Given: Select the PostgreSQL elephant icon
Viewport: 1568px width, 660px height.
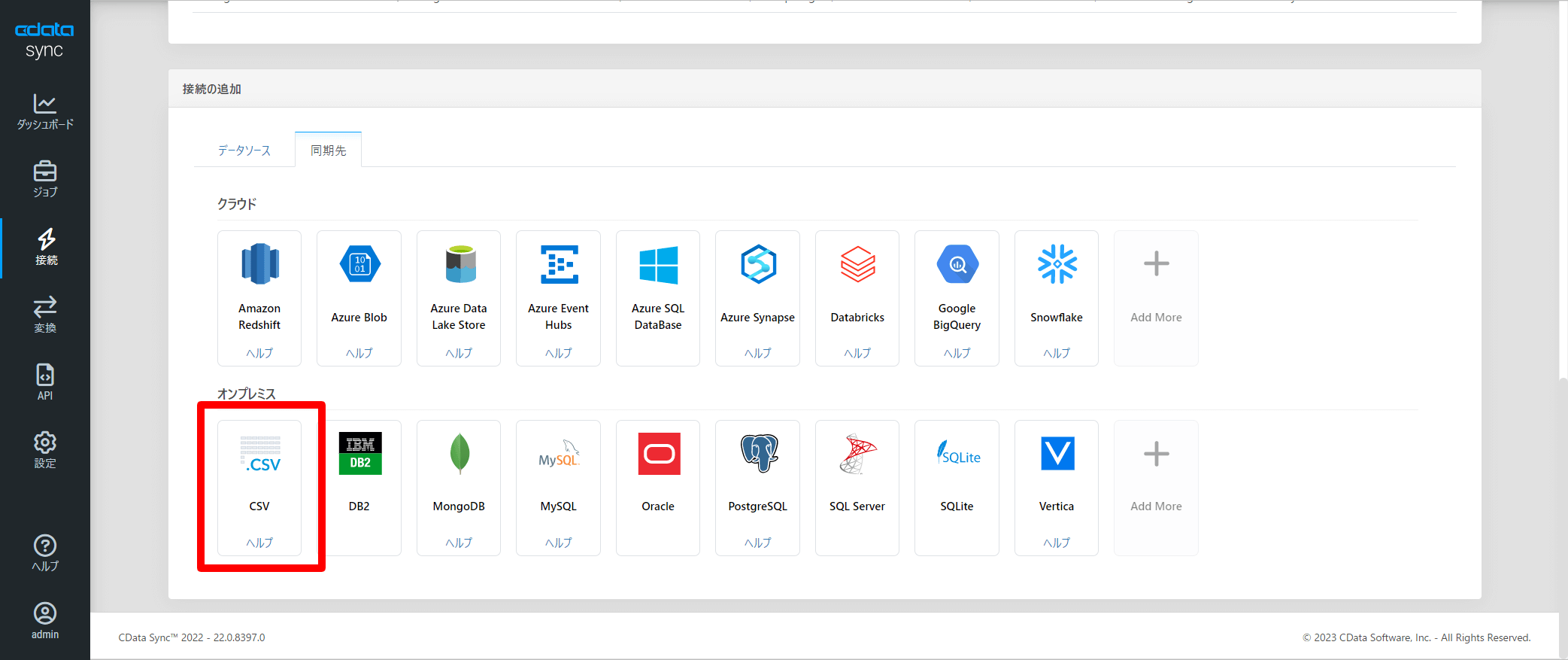Looking at the screenshot, I should [757, 454].
